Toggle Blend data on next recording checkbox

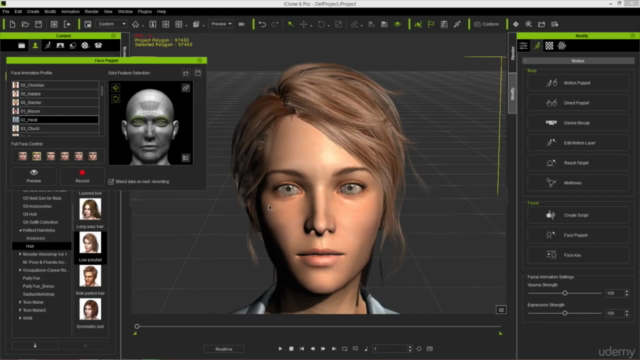pos(111,182)
